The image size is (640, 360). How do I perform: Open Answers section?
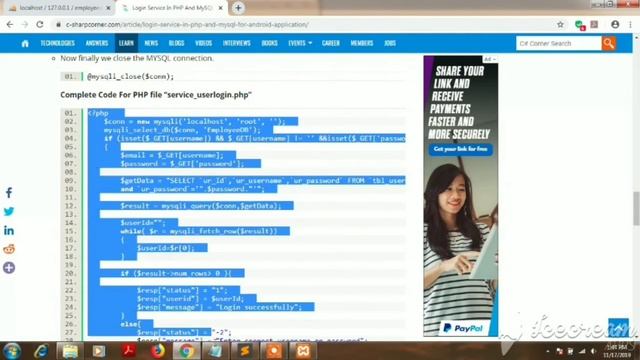coord(97,43)
